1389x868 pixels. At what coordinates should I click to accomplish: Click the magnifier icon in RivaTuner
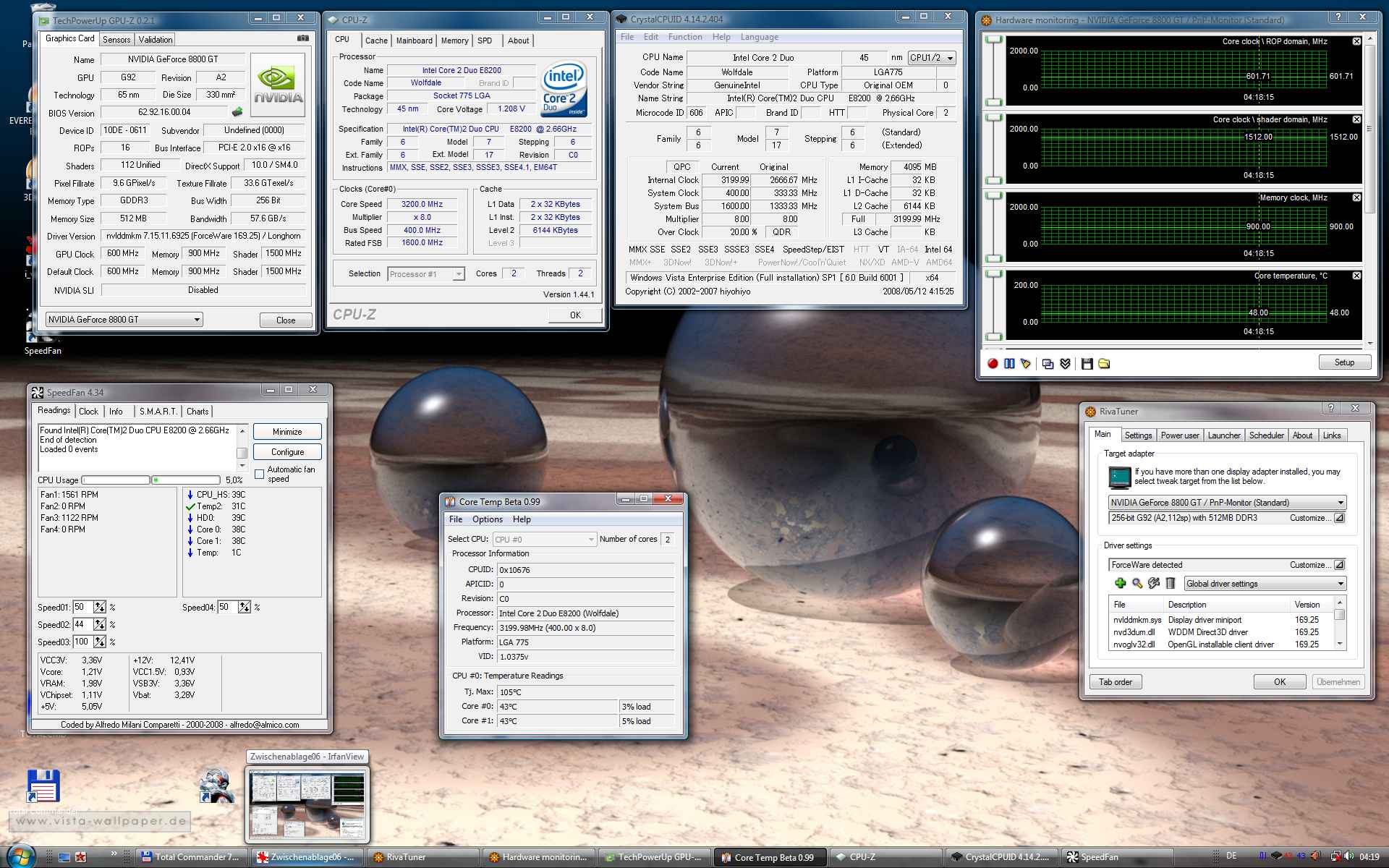pyautogui.click(x=1137, y=584)
